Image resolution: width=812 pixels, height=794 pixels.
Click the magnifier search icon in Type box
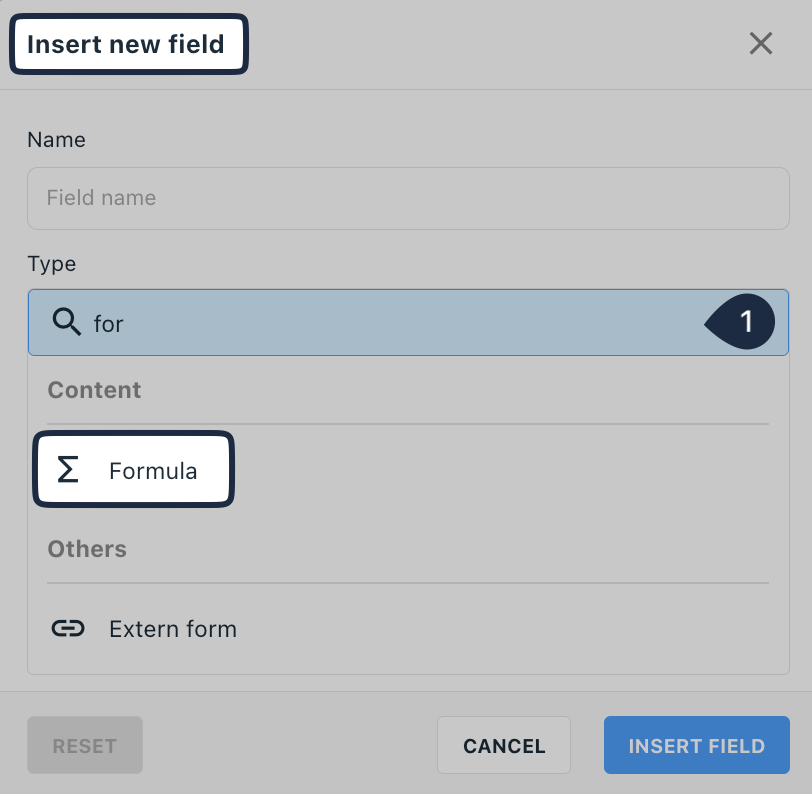[x=66, y=322]
